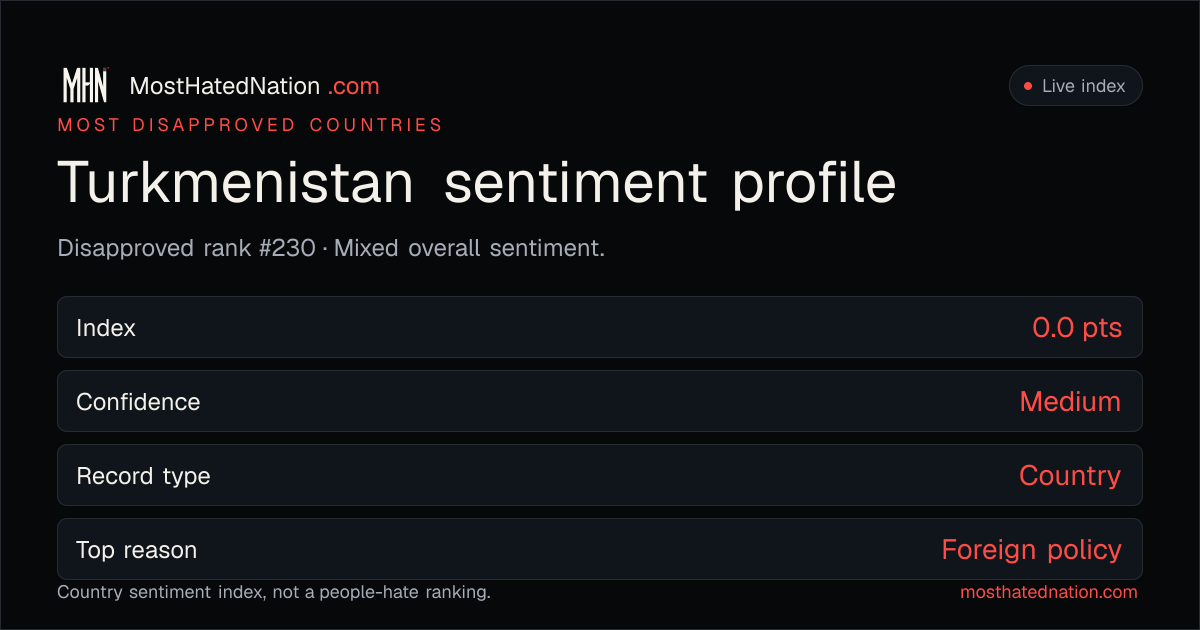The image size is (1200, 630).
Task: Click the Mixed overall sentiment text
Action: tap(469, 248)
